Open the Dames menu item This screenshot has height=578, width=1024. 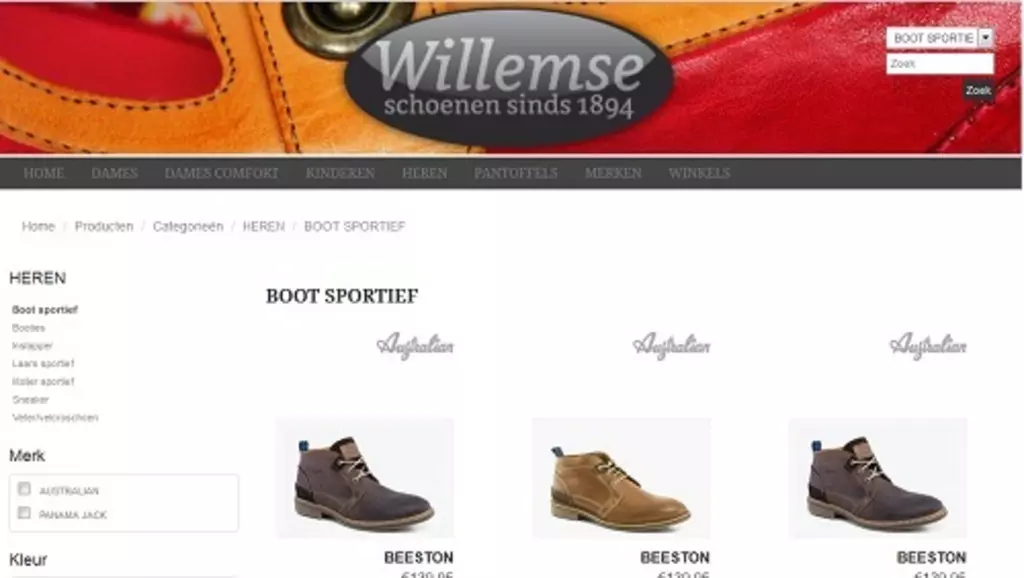click(x=114, y=173)
